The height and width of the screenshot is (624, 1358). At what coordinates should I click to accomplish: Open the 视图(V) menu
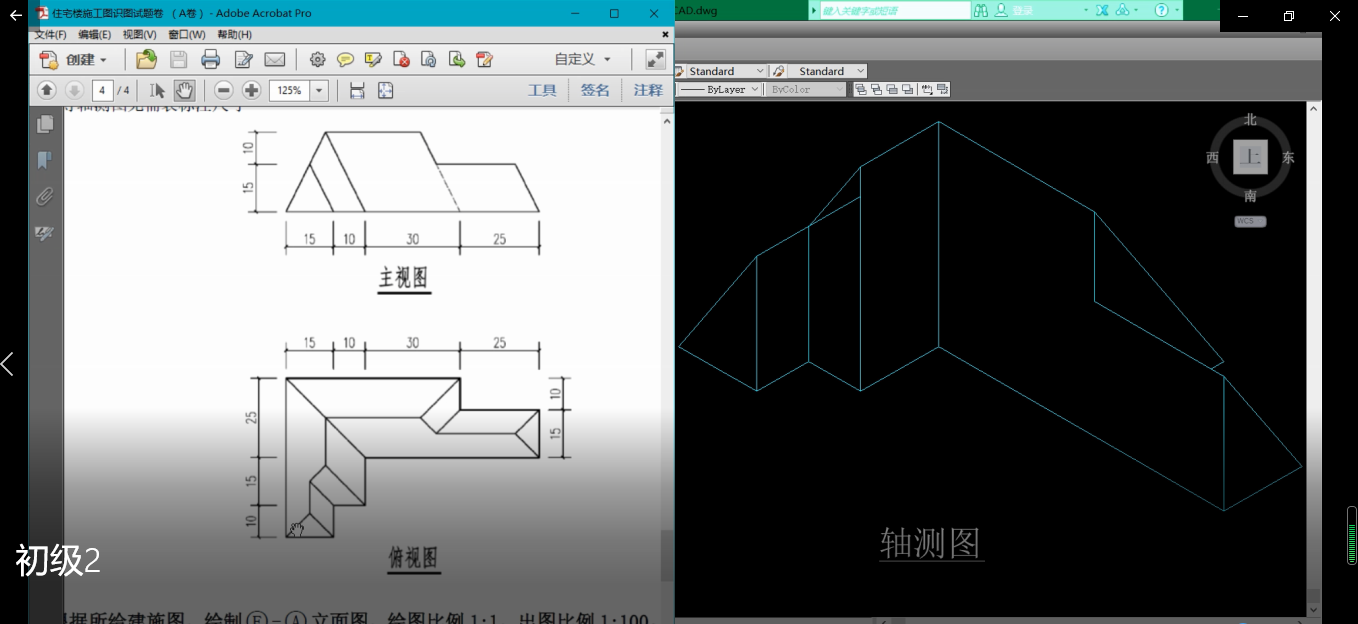[139, 35]
